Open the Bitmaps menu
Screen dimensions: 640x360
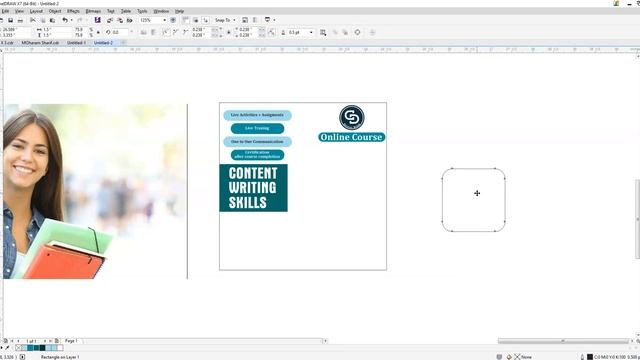(x=93, y=11)
